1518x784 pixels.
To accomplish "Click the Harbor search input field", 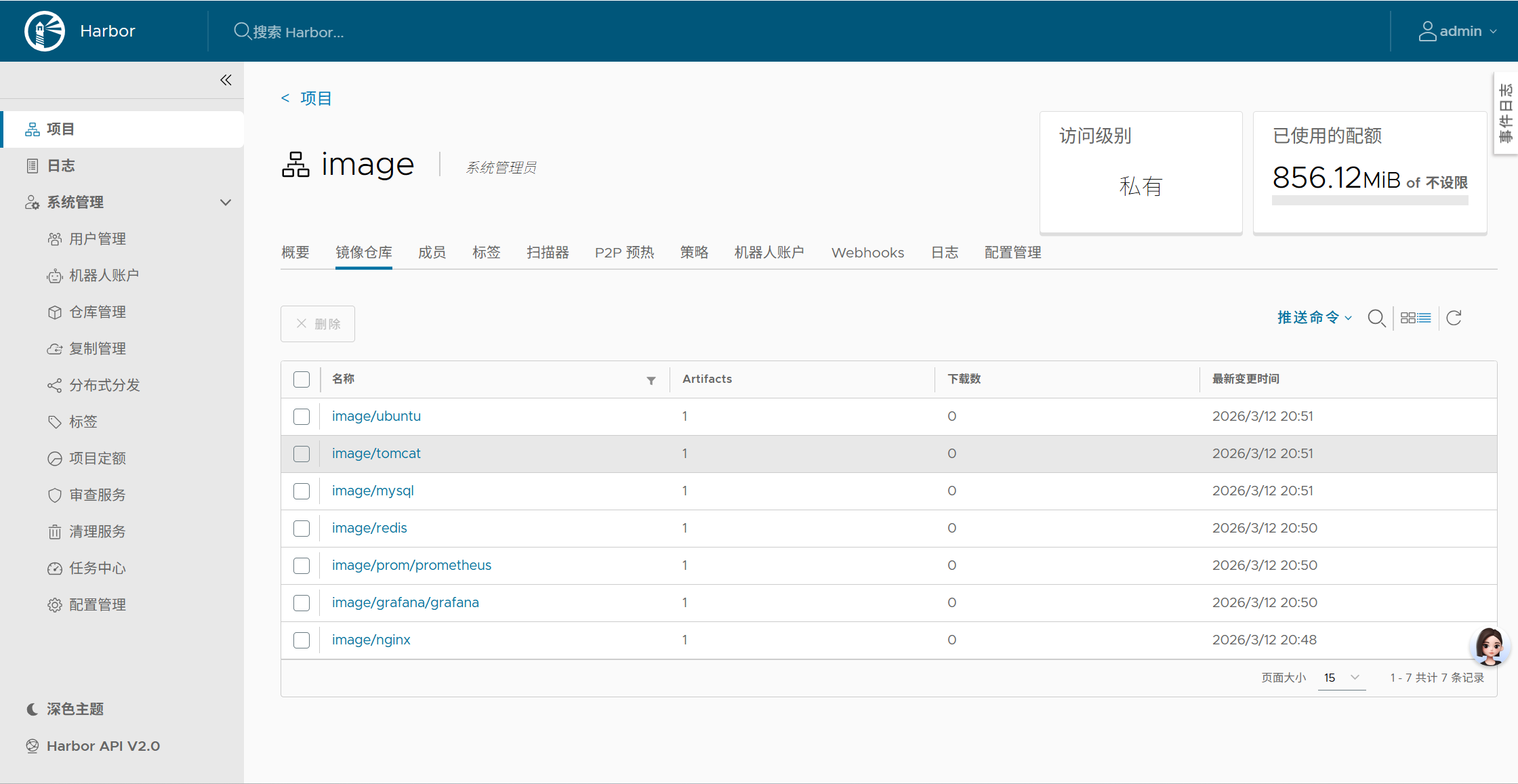I will point(298,32).
